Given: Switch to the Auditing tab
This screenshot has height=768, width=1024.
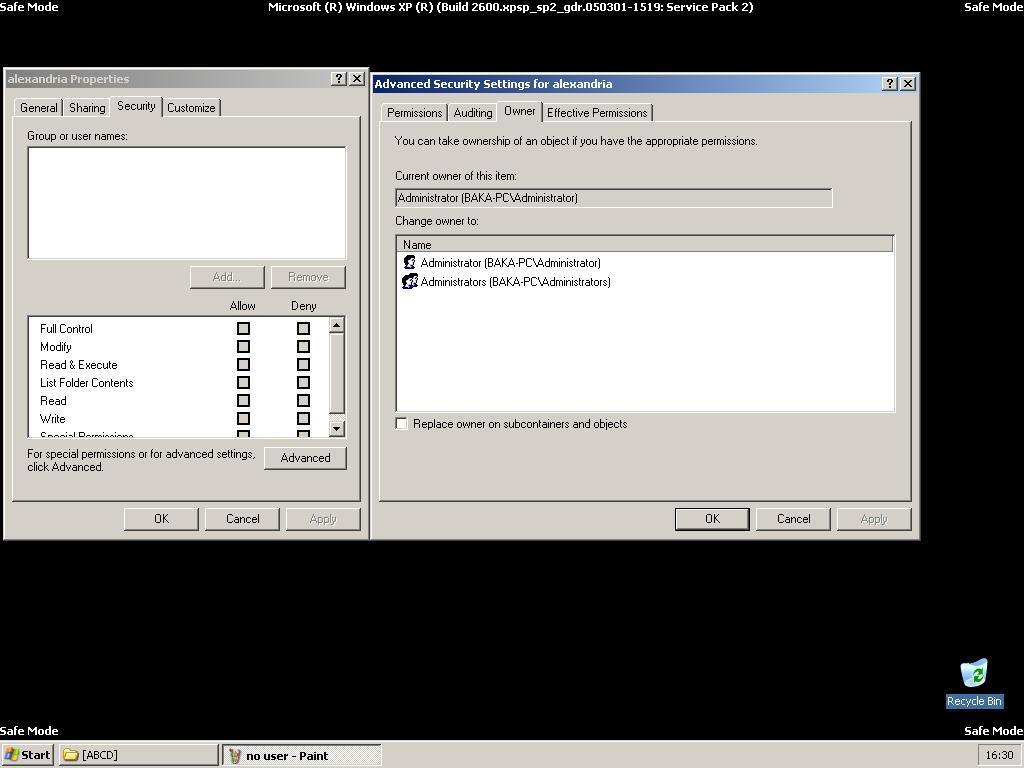Looking at the screenshot, I should 473,112.
